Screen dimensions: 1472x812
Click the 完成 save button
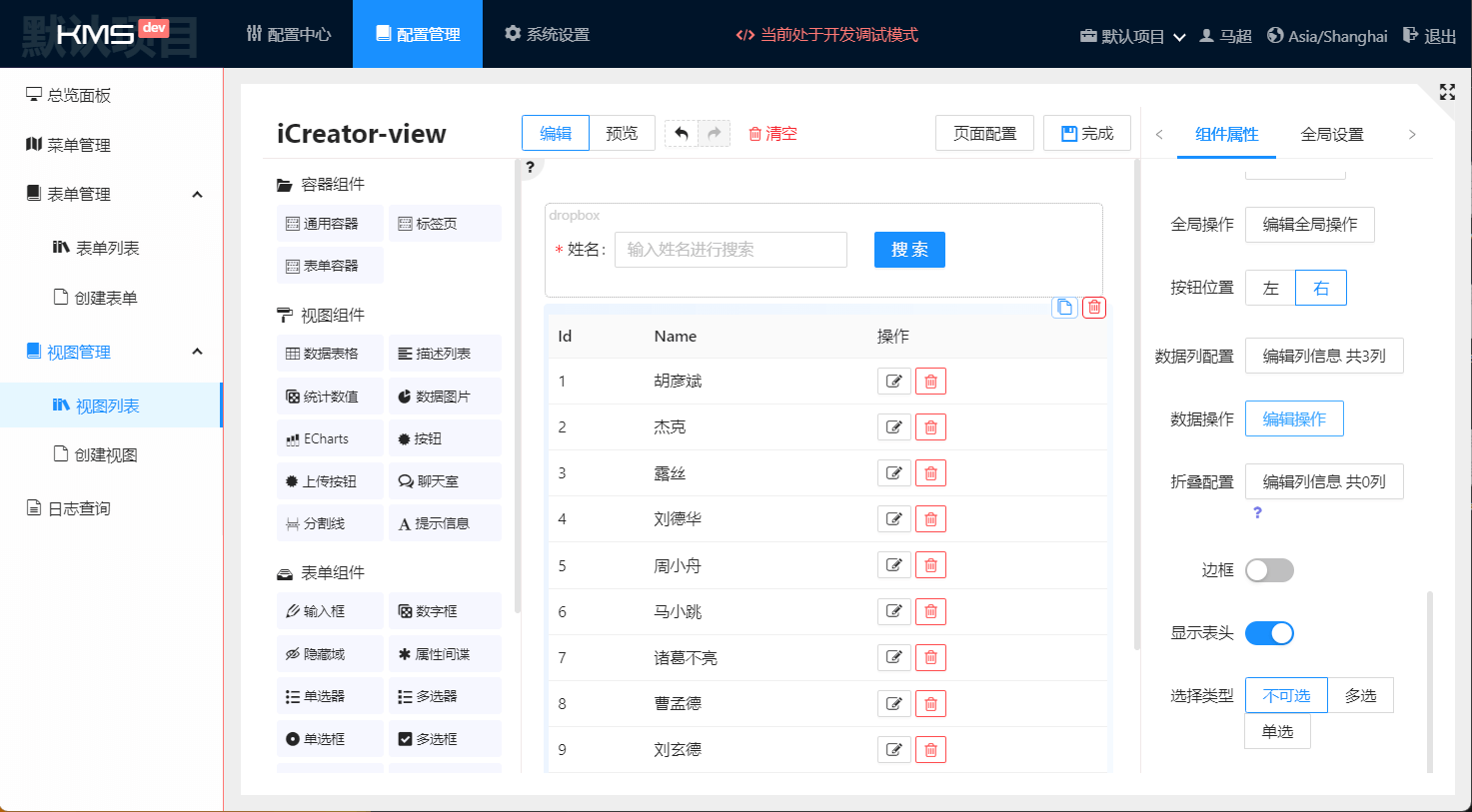tap(1086, 134)
